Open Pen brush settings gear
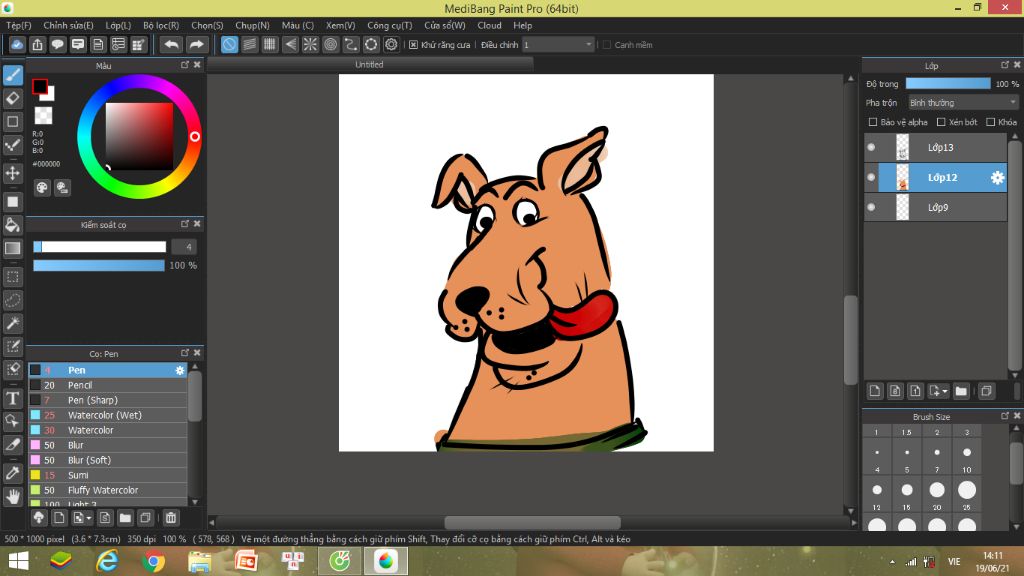This screenshot has height=576, width=1024. click(x=180, y=370)
